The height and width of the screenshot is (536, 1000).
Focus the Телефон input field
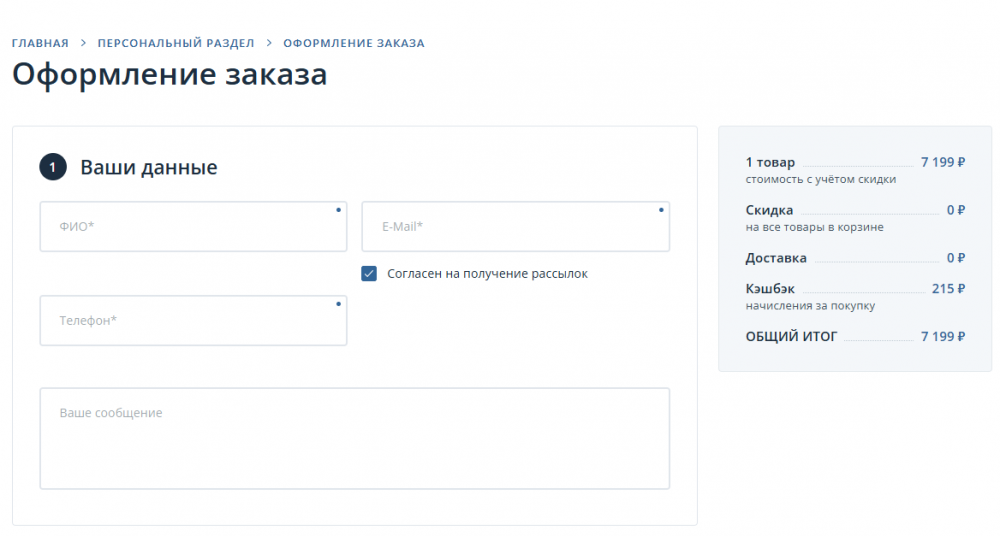coord(193,320)
